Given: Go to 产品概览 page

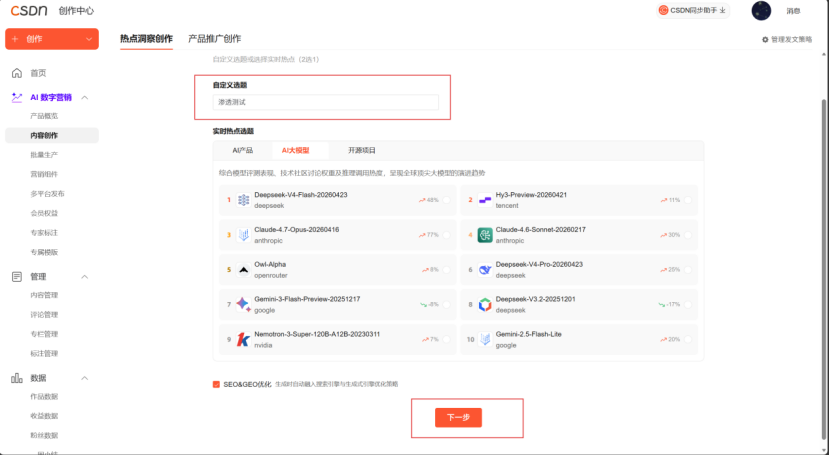Looking at the screenshot, I should [44, 116].
